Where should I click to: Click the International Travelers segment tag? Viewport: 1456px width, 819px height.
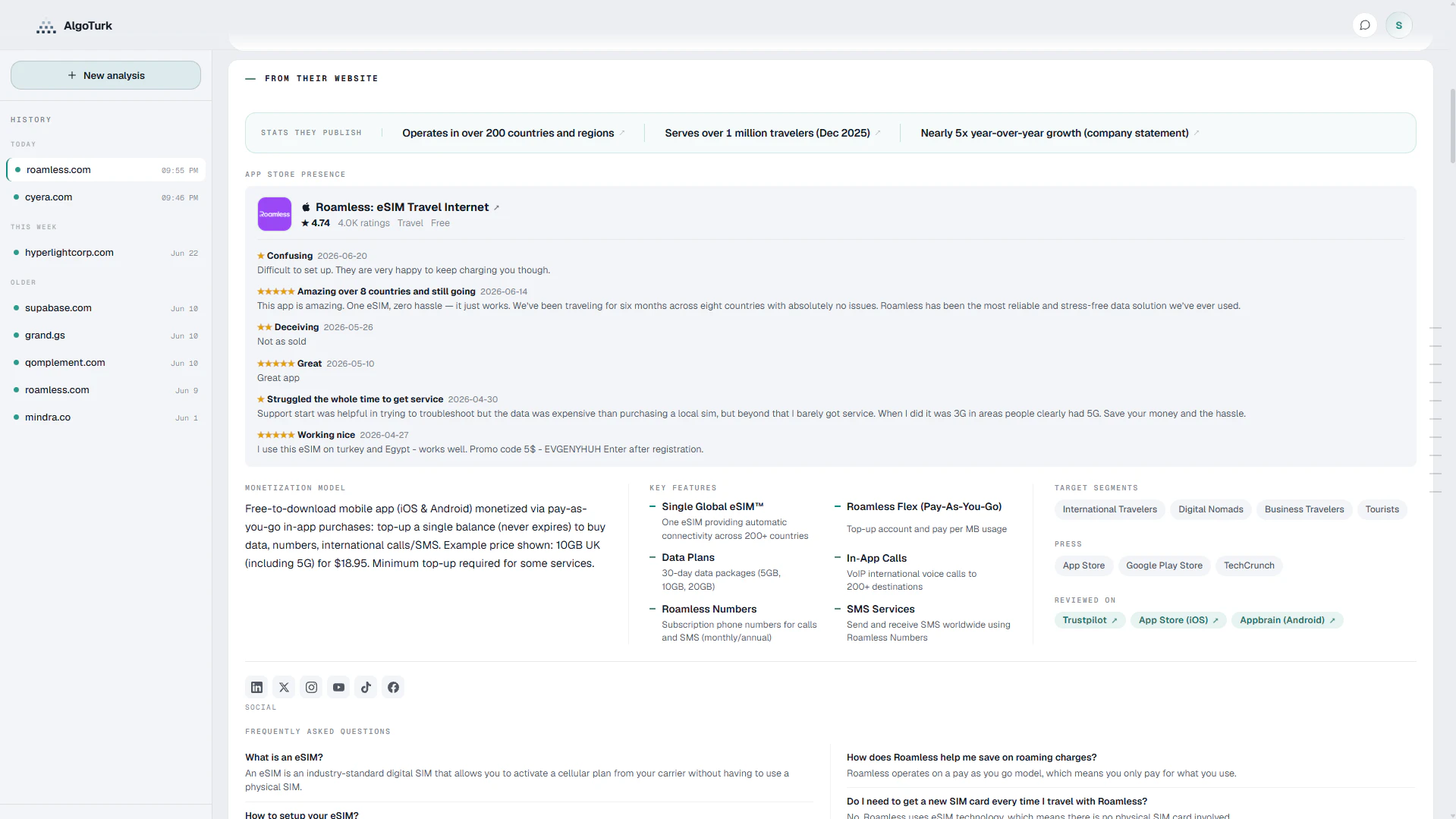point(1109,509)
